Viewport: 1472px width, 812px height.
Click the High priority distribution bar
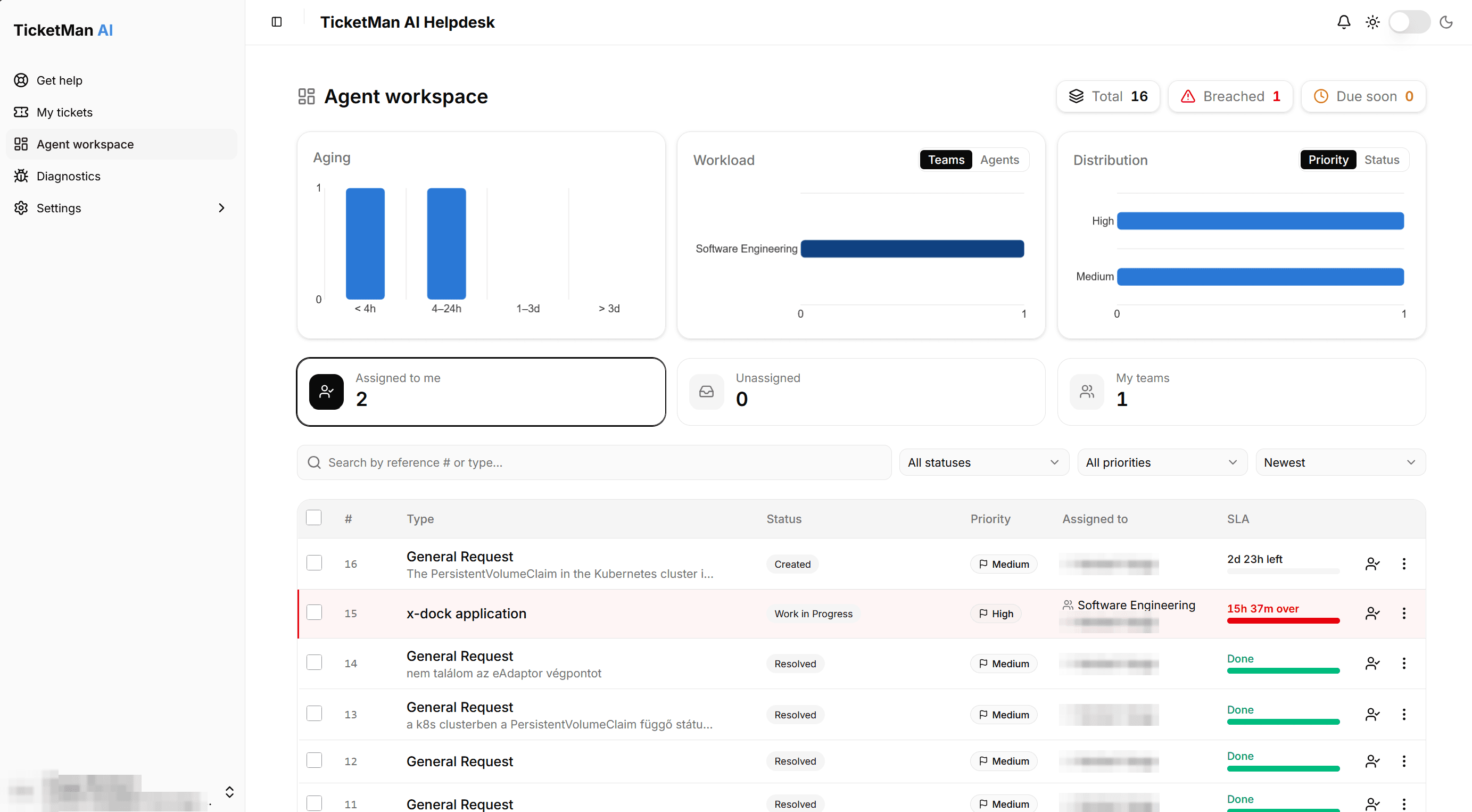1260,221
